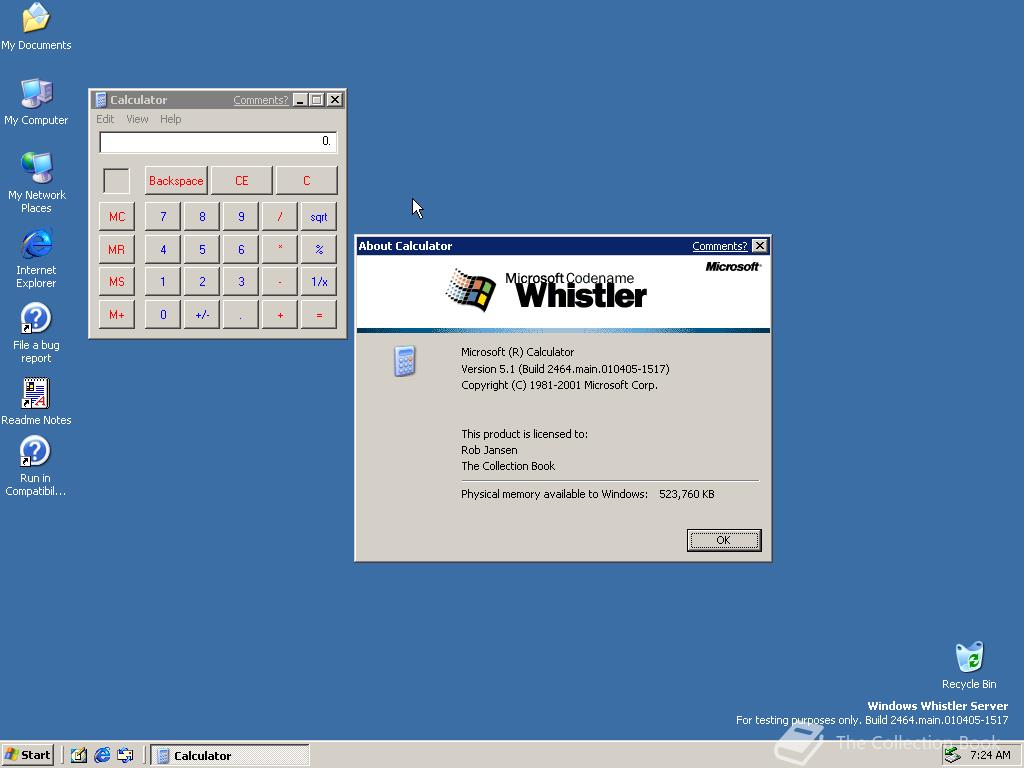Image resolution: width=1024 pixels, height=768 pixels.
Task: Click the divide (/) button
Action: [x=280, y=216]
